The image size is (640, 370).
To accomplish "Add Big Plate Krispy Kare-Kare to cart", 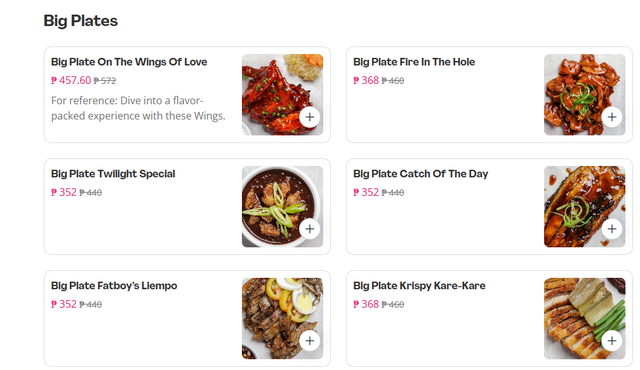I will 612,341.
